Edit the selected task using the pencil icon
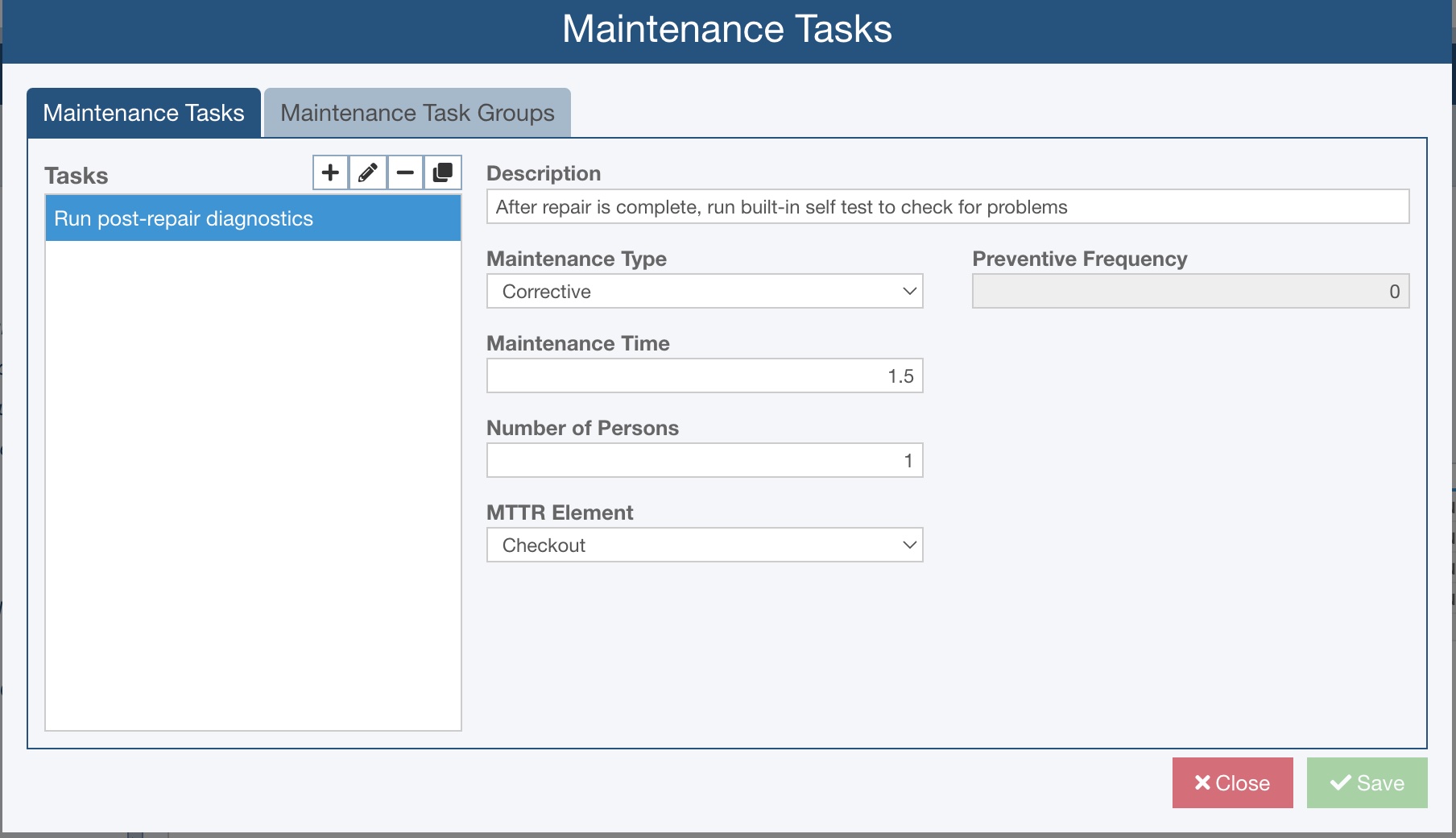1456x838 pixels. tap(368, 172)
